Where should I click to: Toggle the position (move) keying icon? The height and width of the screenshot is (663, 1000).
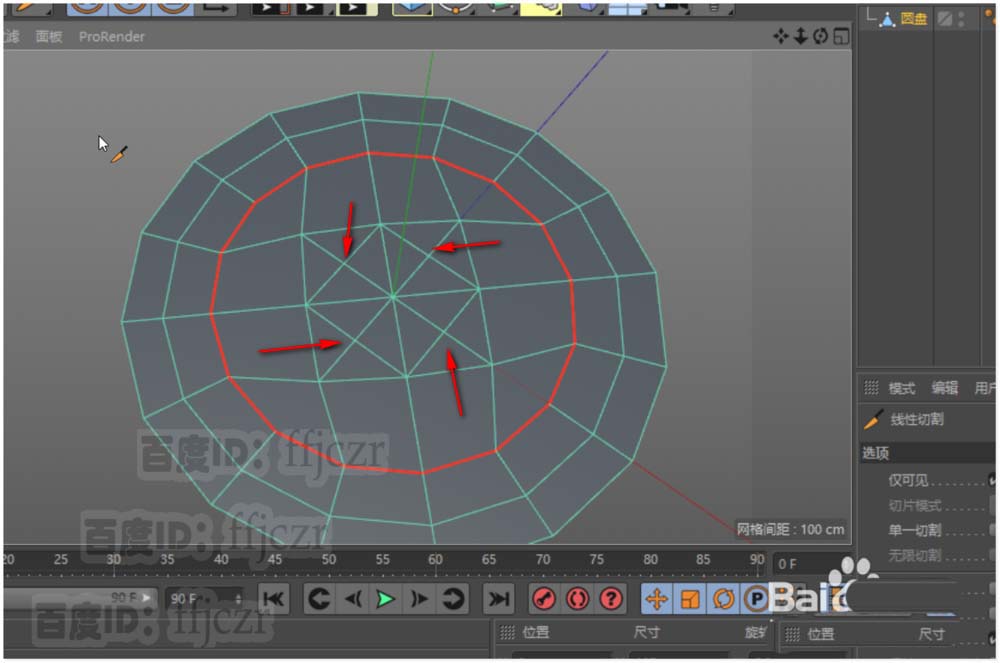(657, 599)
